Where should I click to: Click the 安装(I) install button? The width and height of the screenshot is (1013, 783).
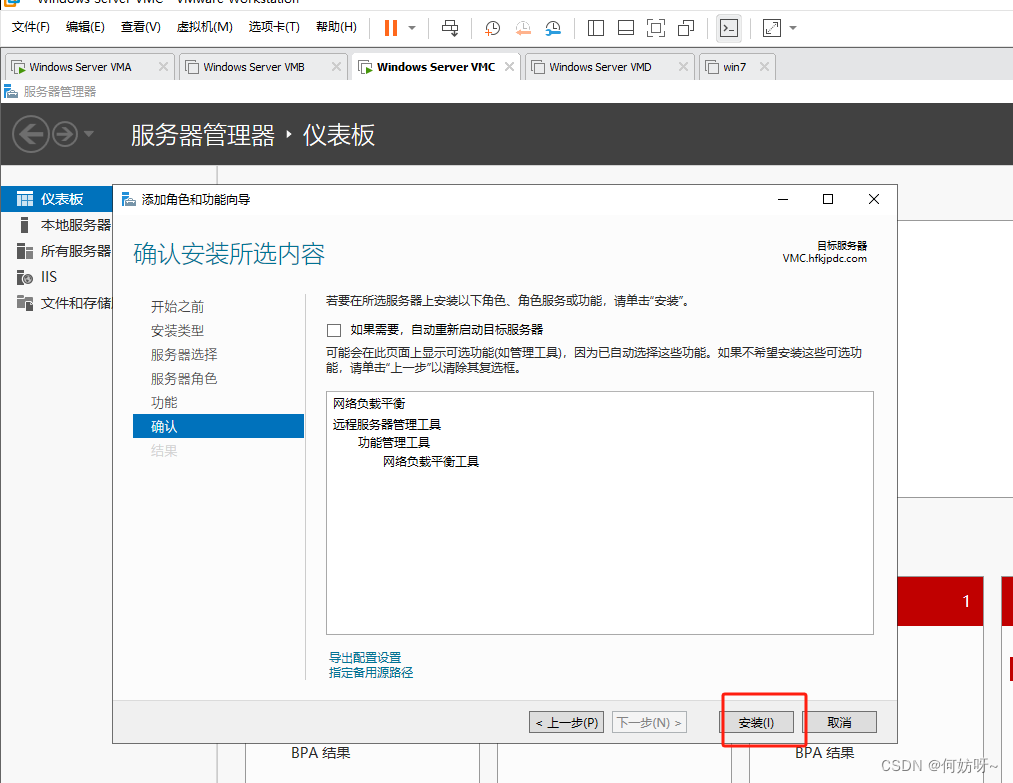coord(756,722)
